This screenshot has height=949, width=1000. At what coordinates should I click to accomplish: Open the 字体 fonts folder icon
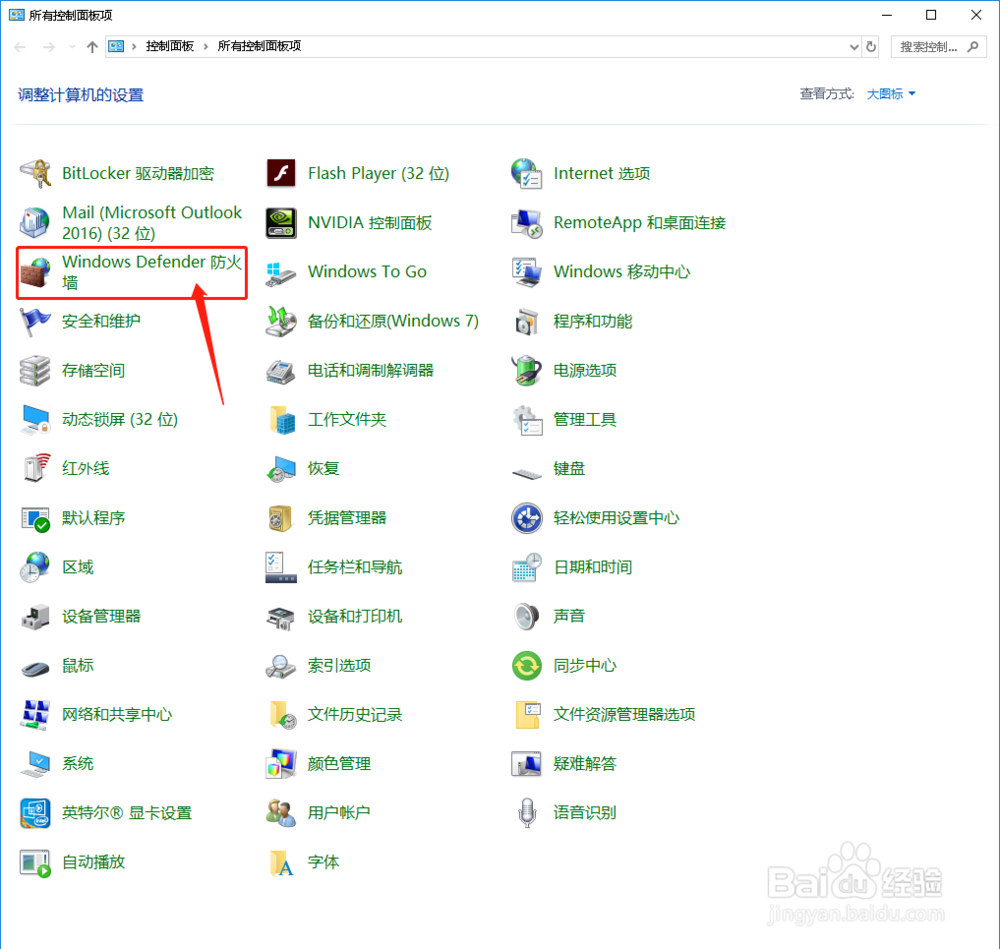pos(281,862)
